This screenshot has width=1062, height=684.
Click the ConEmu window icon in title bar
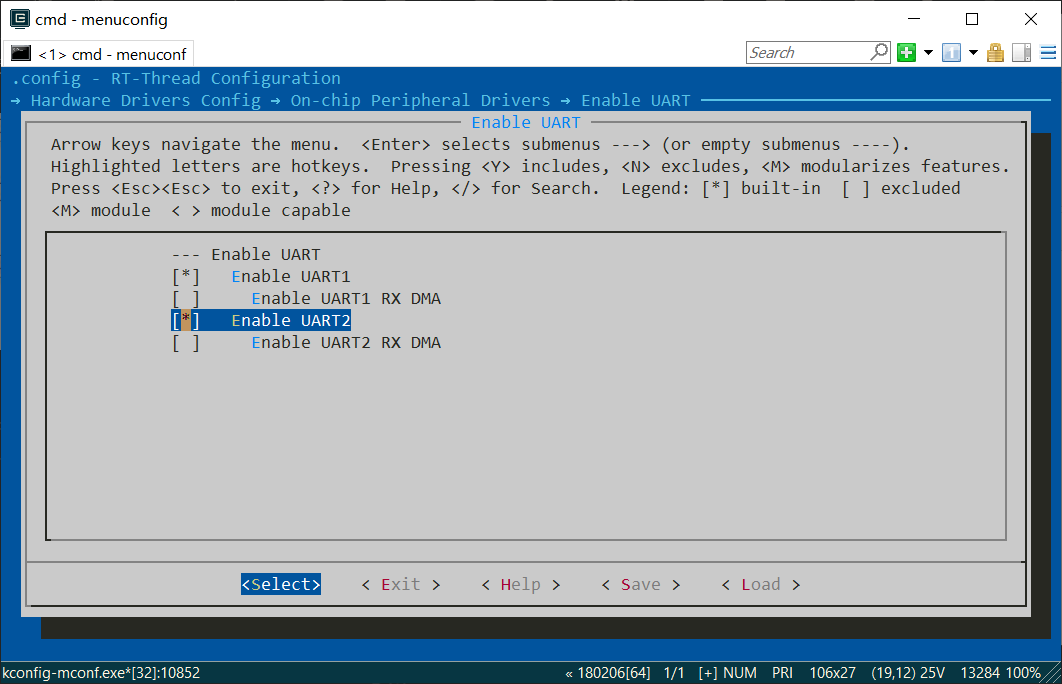[x=20, y=19]
